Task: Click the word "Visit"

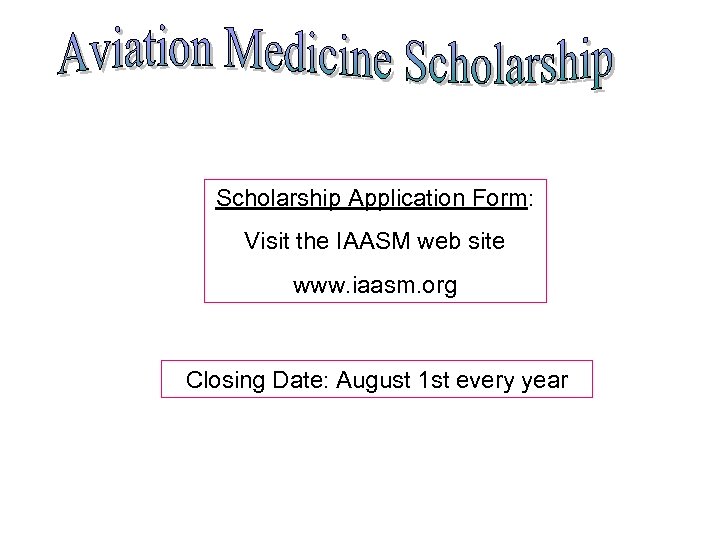Action: 264,242
